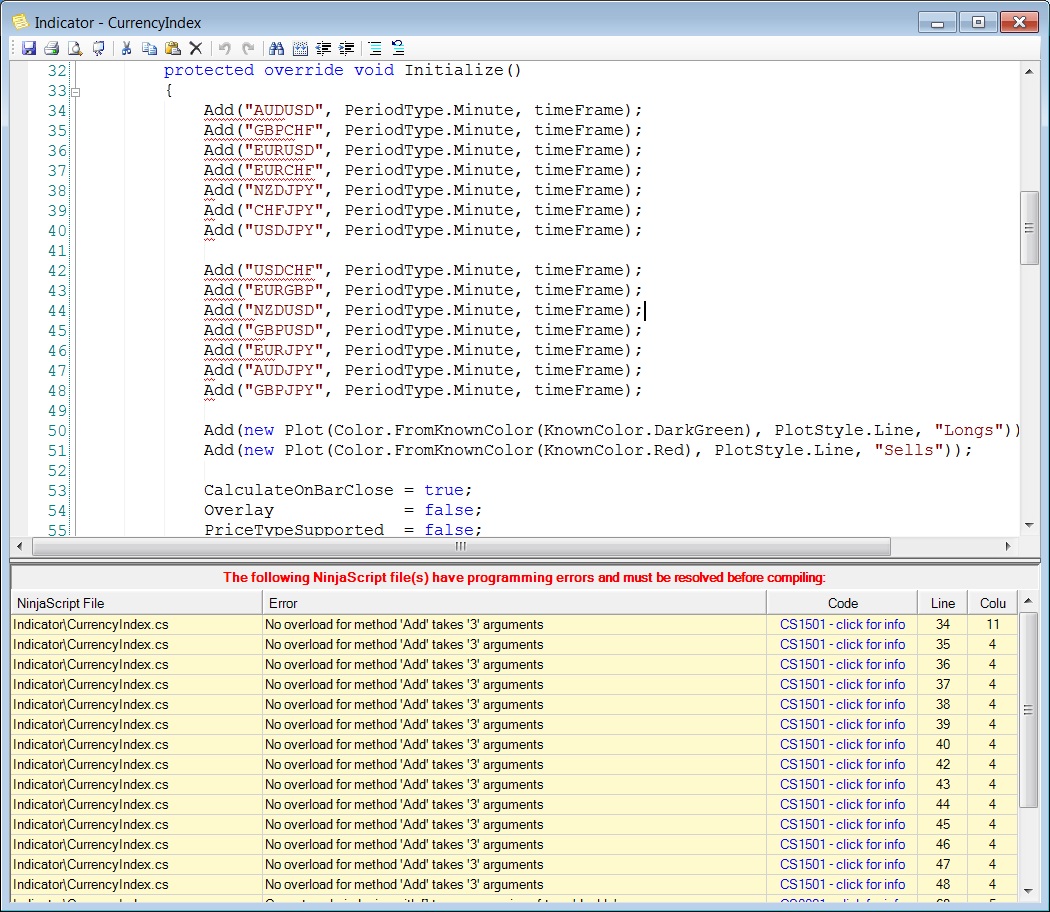
Task: Open CS1501 info link for line 34
Action: (x=842, y=625)
